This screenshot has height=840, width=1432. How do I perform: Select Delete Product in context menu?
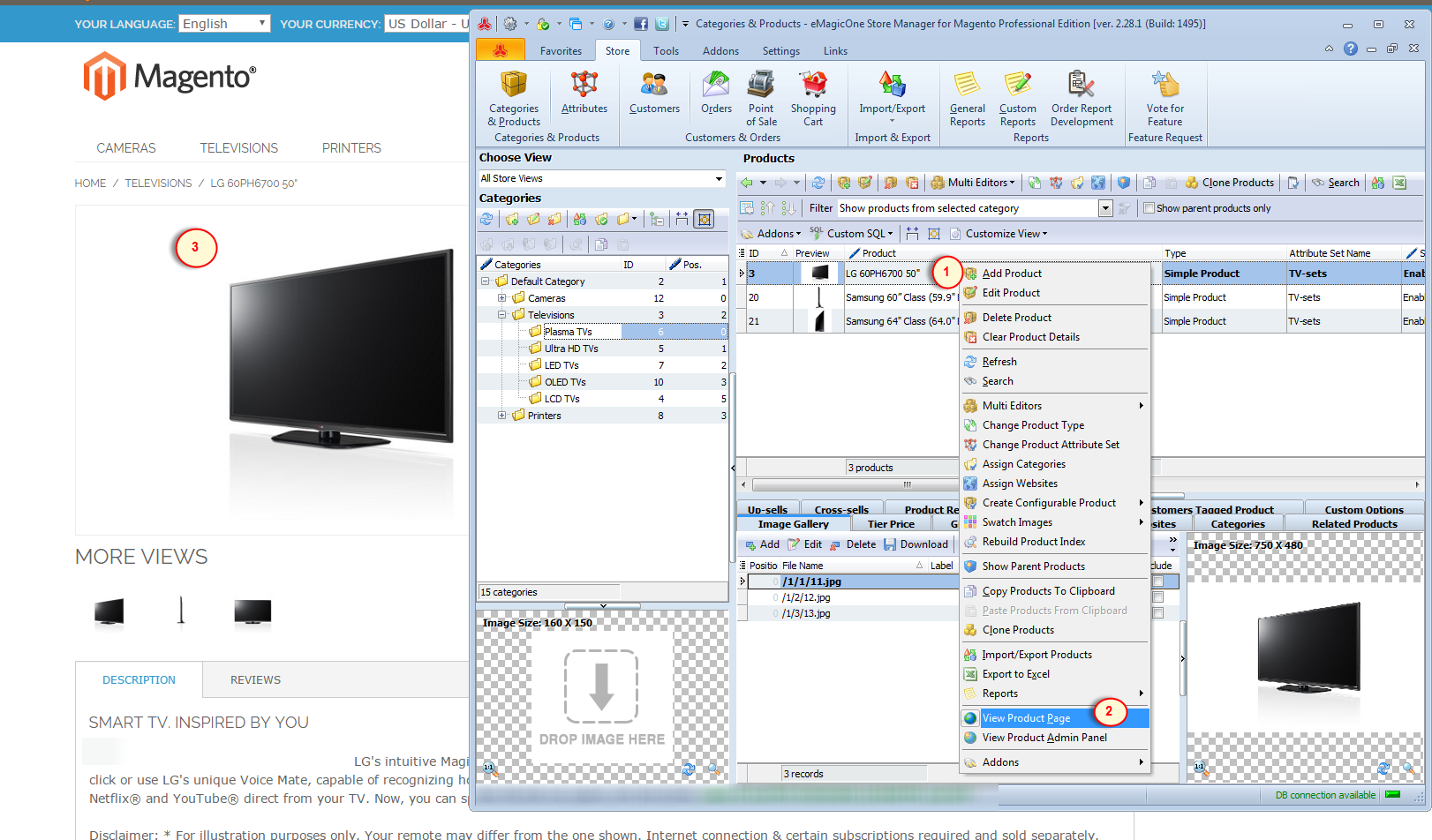[x=1054, y=318]
